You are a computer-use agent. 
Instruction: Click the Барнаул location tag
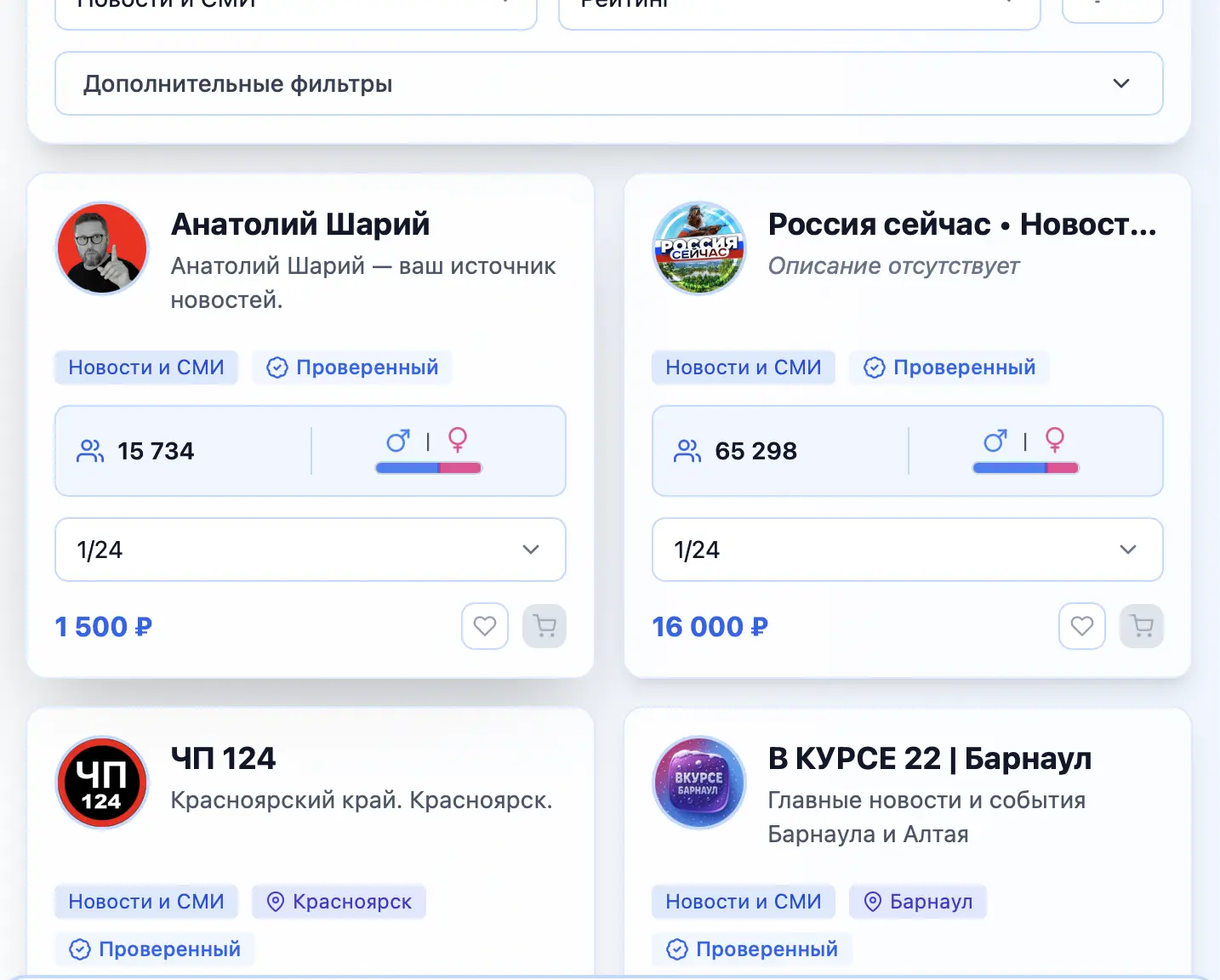pyautogui.click(x=917, y=902)
